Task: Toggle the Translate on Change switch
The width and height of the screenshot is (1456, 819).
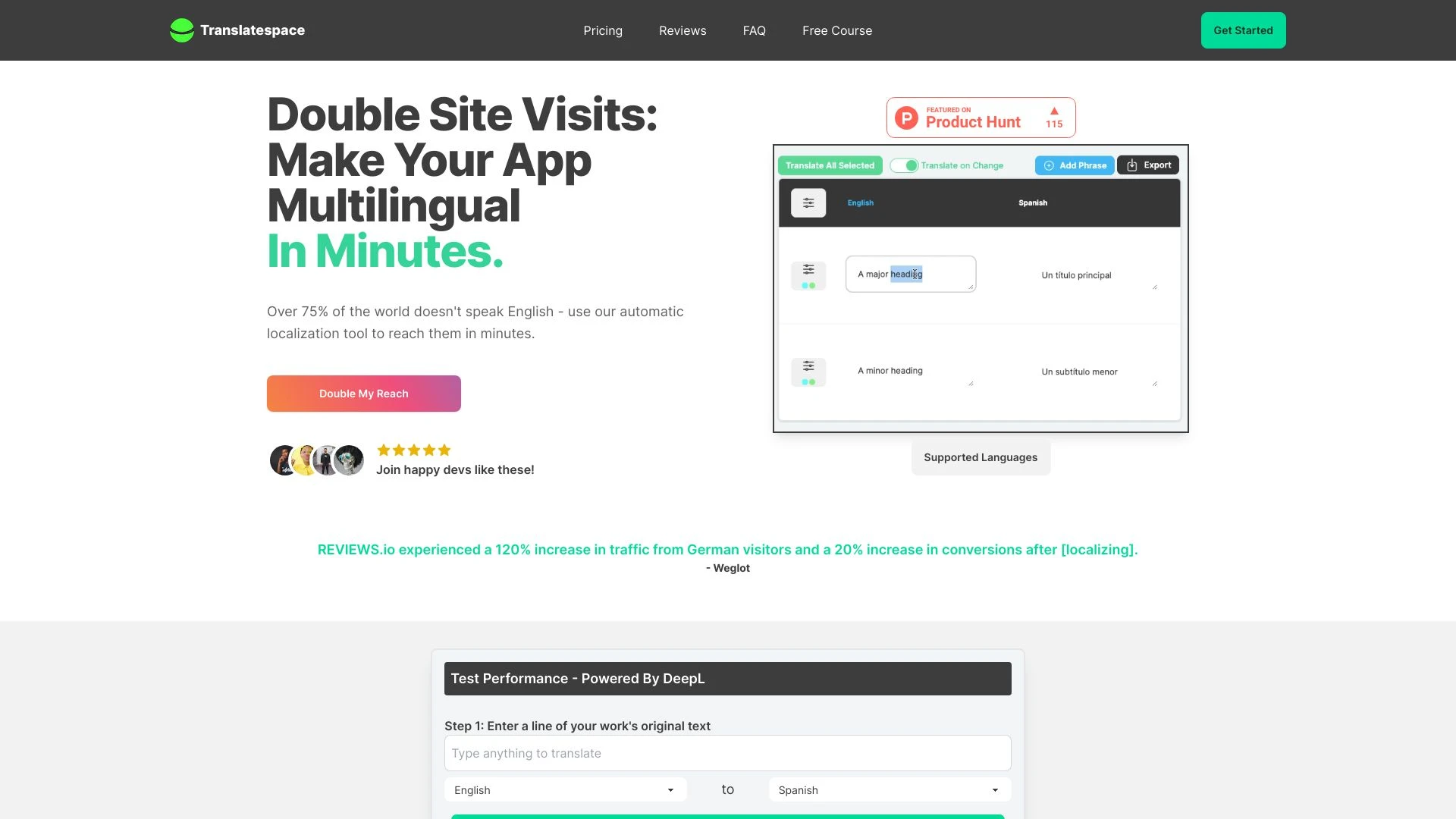Action: (903, 165)
